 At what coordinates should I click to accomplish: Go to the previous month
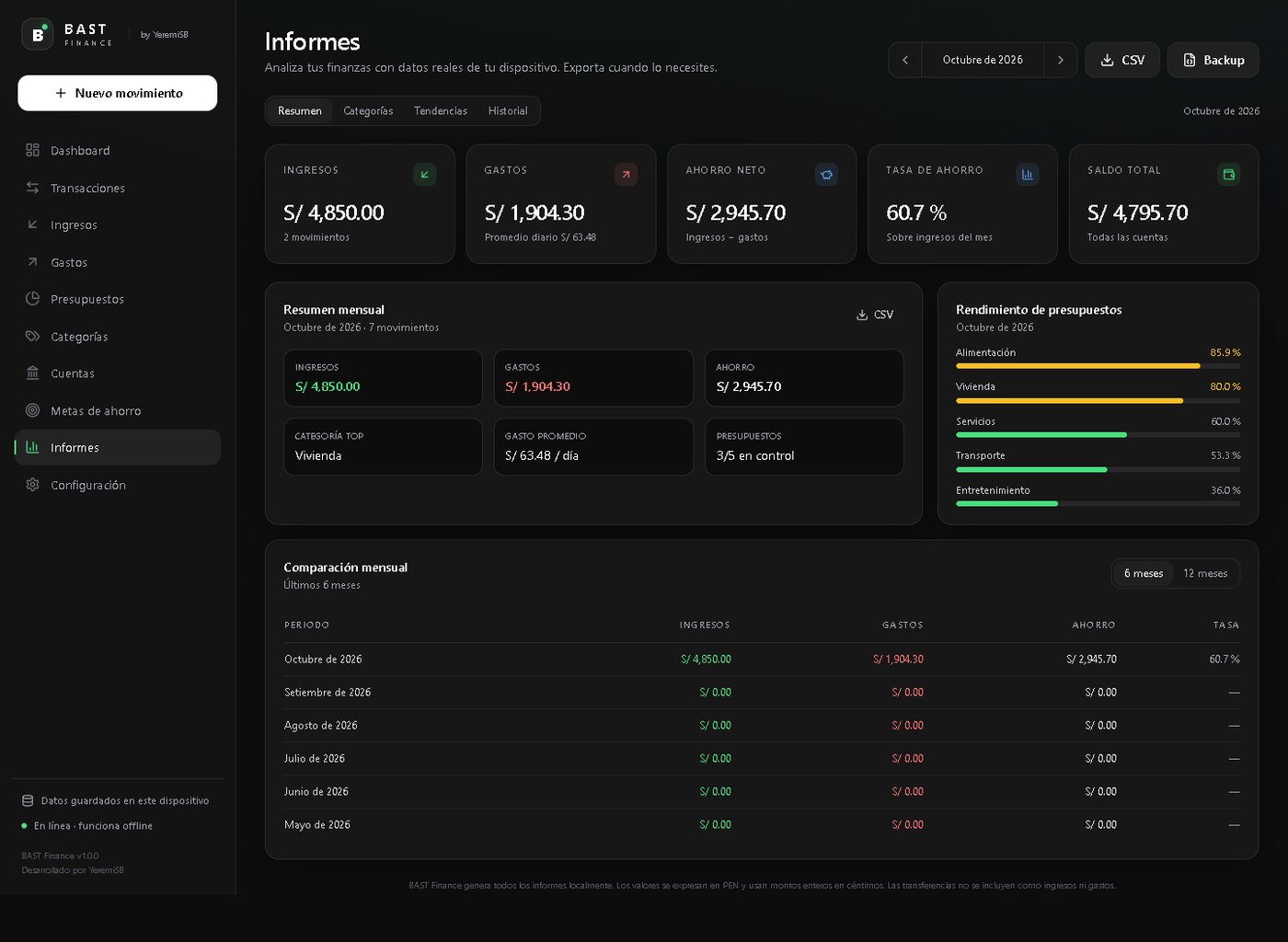pyautogui.click(x=905, y=60)
